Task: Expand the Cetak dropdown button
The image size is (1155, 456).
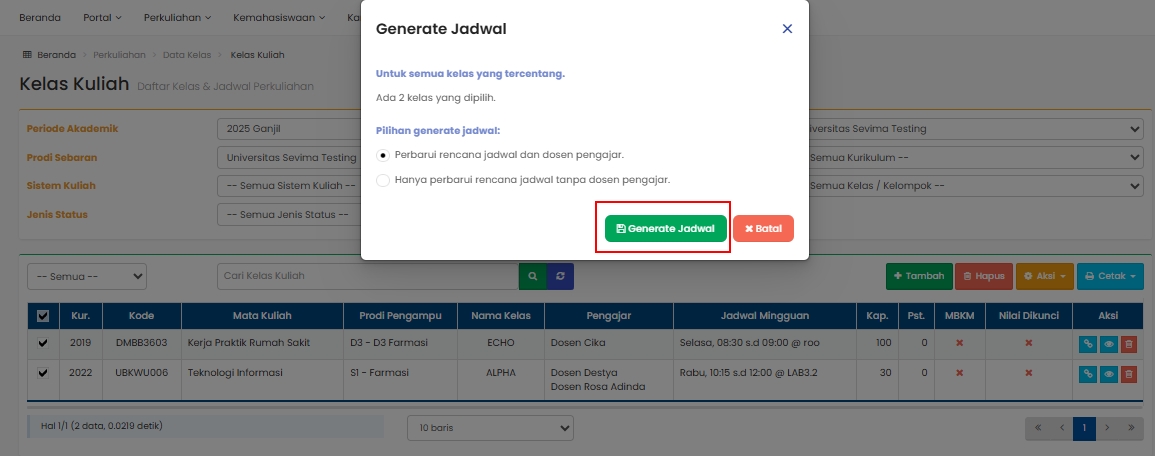Action: 1109,276
